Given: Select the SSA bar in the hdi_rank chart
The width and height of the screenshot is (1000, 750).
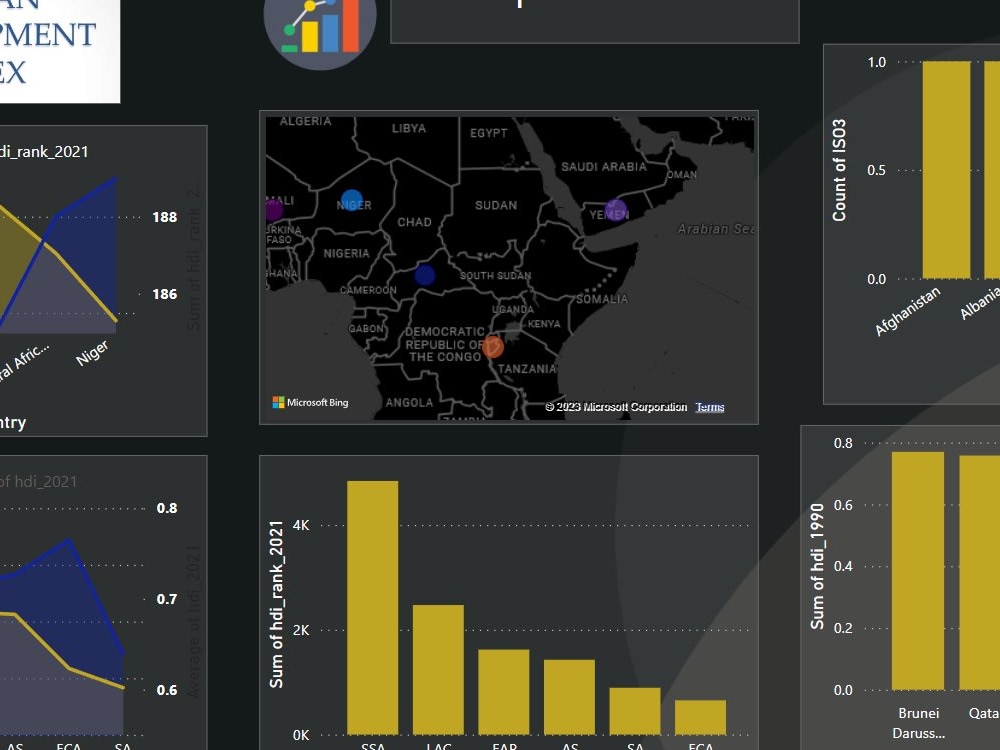Looking at the screenshot, I should pos(372,610).
